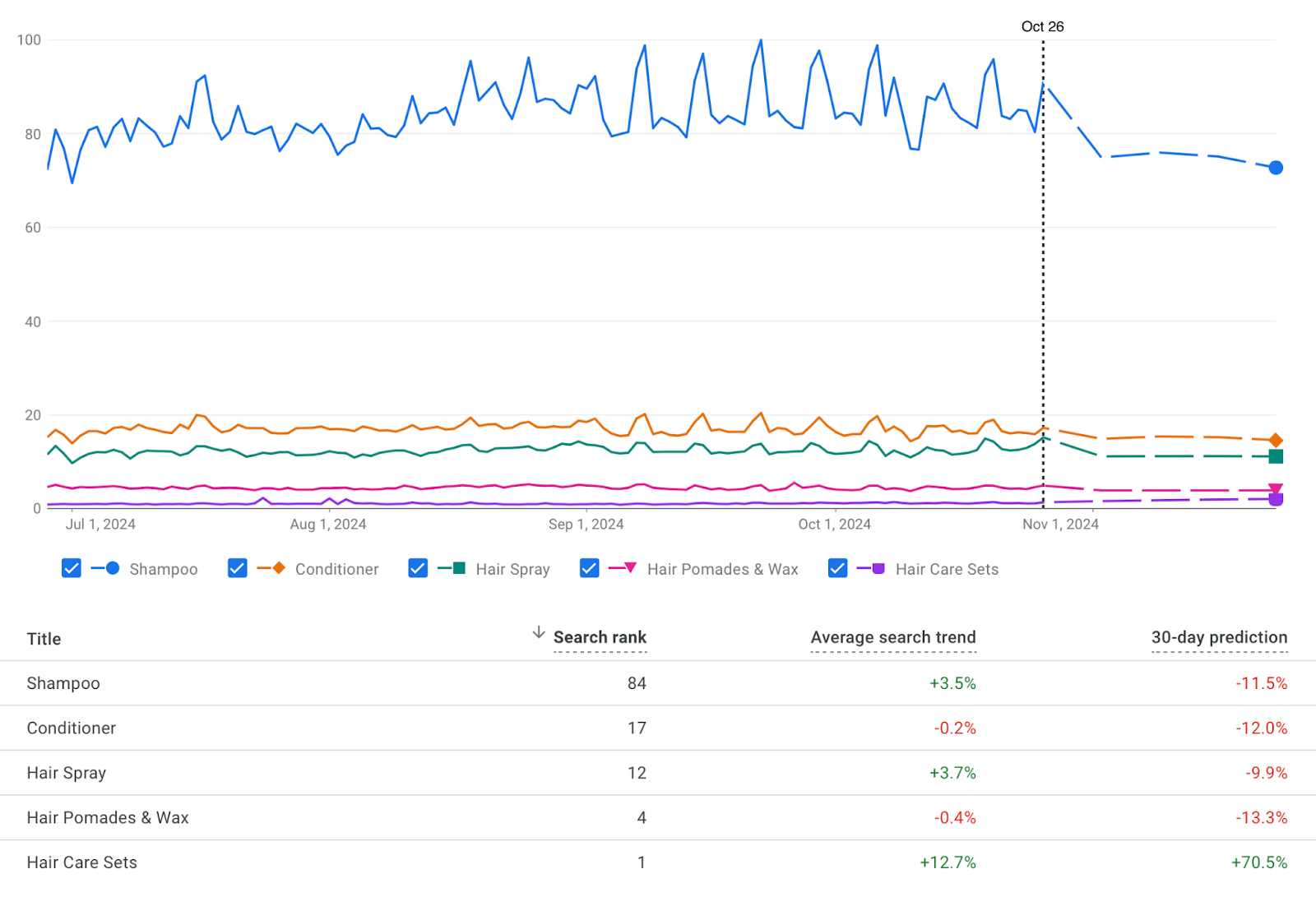The height and width of the screenshot is (906, 1316).
Task: Select the green Hair Spray square marker
Action: 1276,458
